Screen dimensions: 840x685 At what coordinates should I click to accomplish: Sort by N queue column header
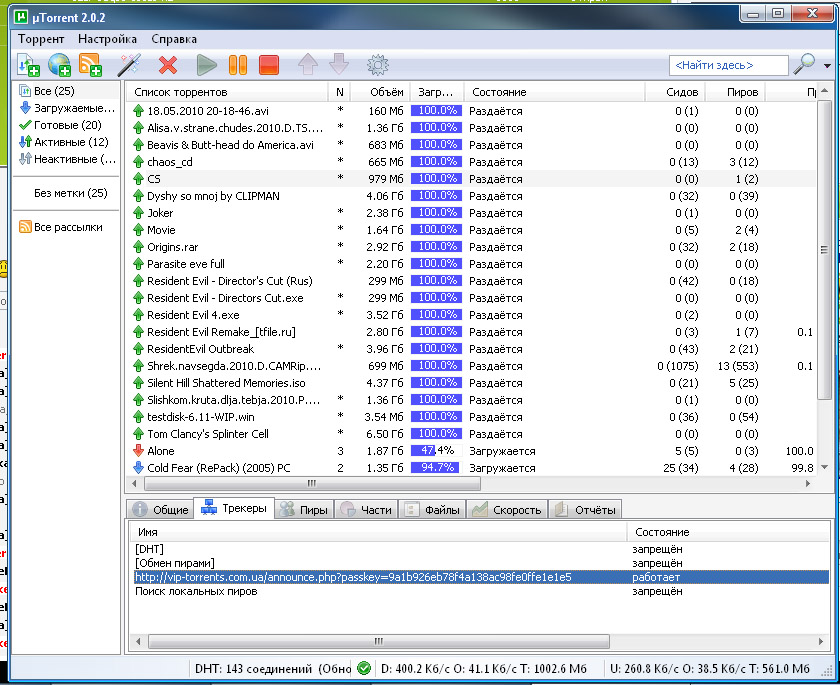[339, 92]
